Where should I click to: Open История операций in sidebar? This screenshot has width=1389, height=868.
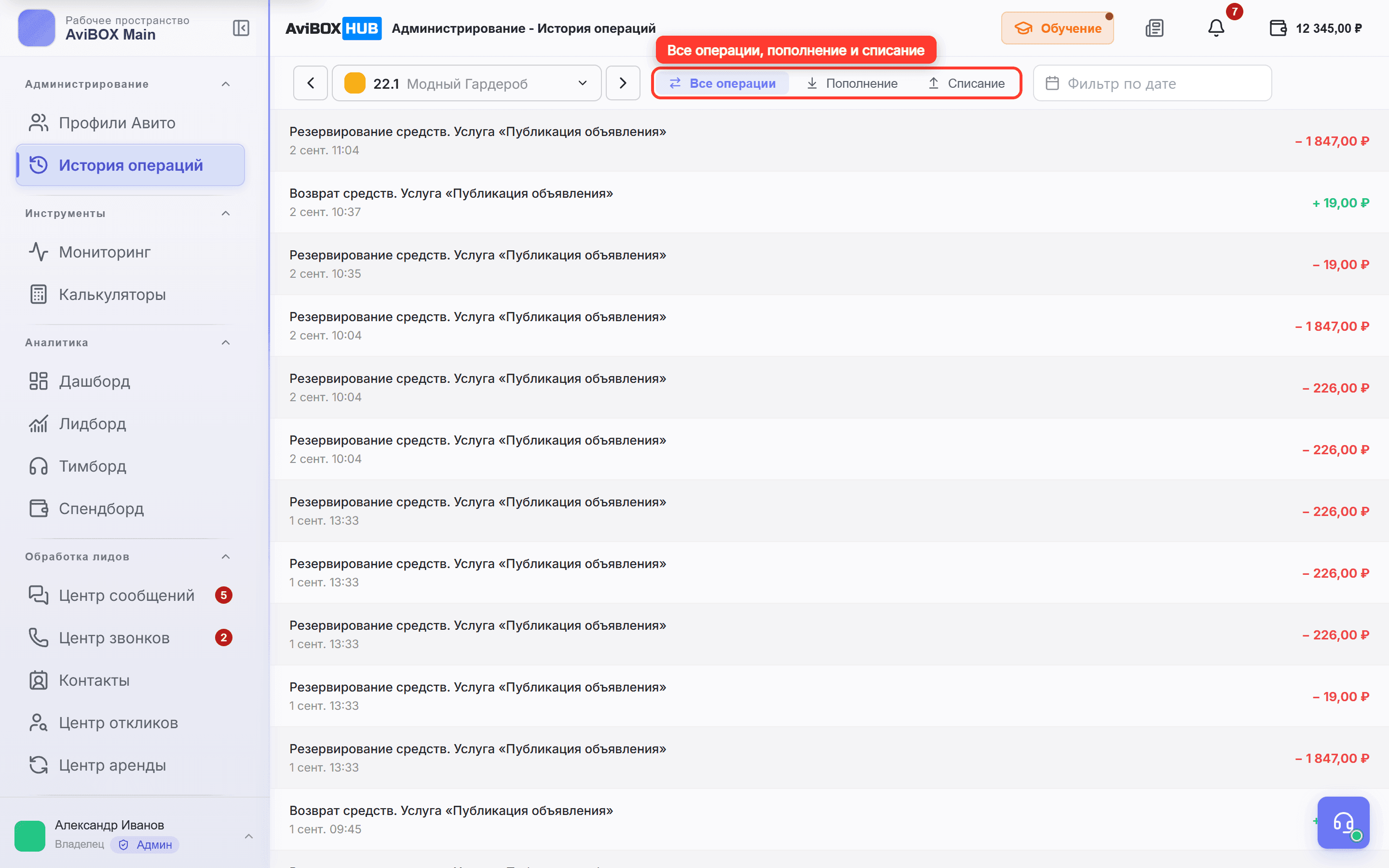[130, 165]
